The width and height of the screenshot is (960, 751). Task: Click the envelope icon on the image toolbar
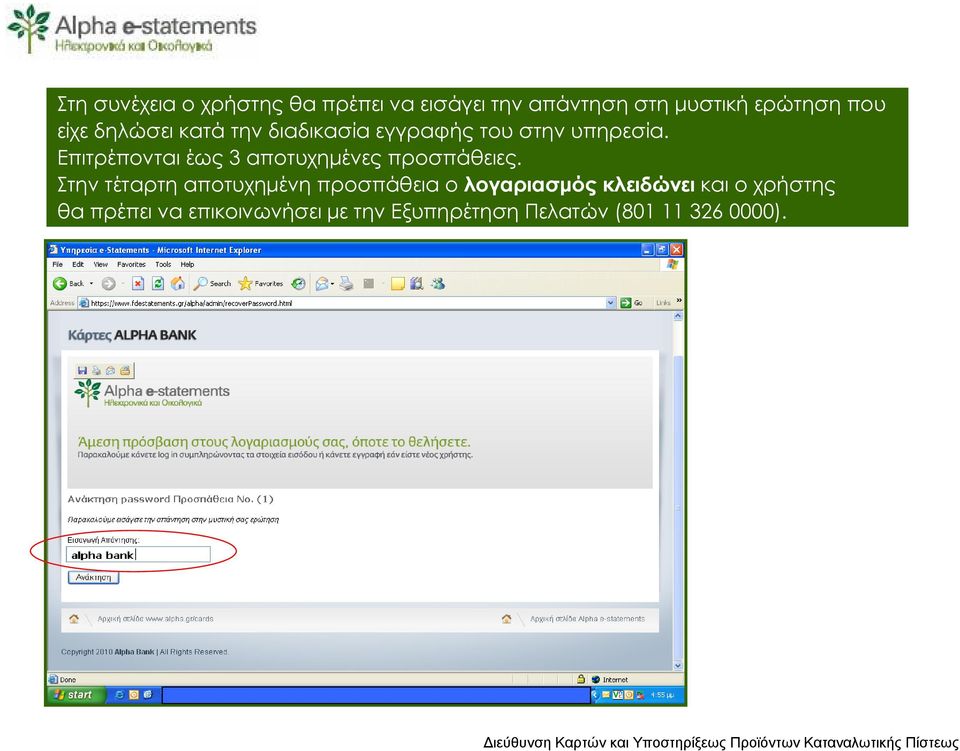coord(110,370)
